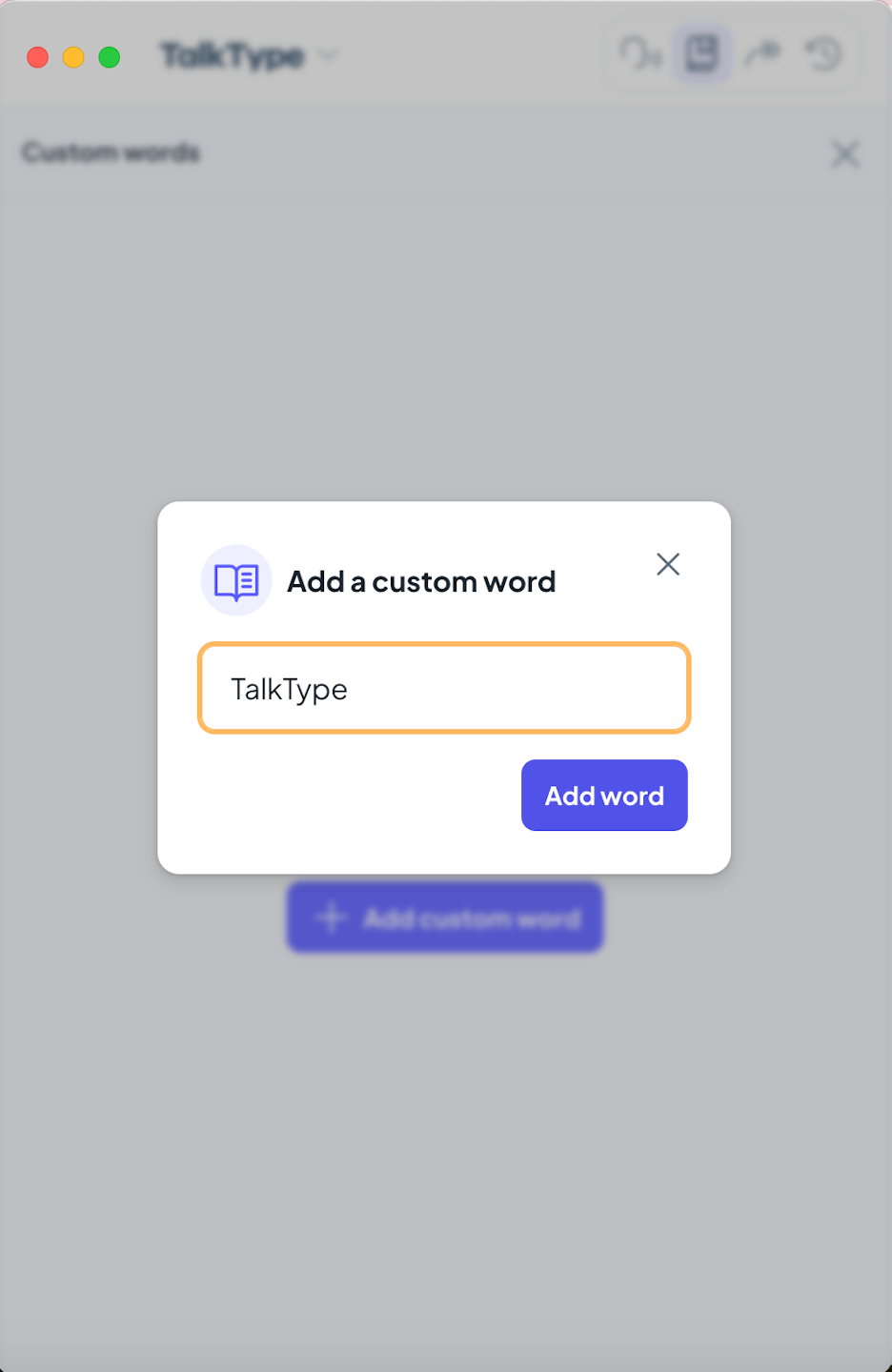The width and height of the screenshot is (892, 1372).
Task: Open the TalkType title menu
Action: click(x=232, y=56)
